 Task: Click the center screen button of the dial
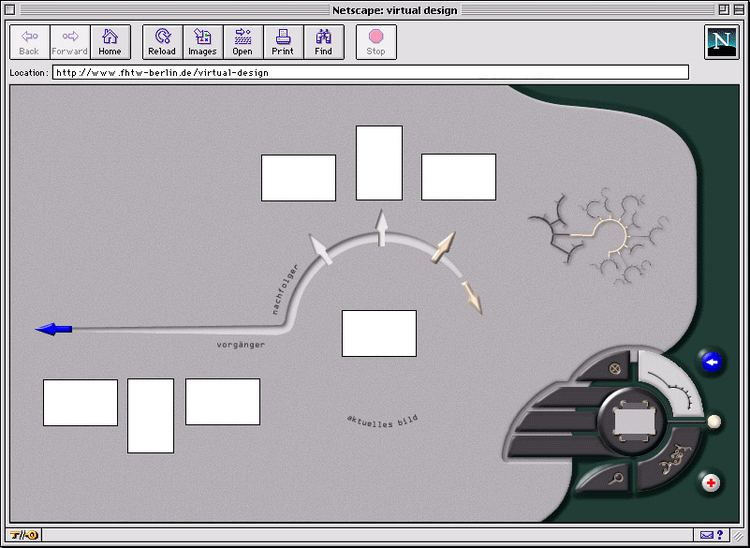(633, 422)
